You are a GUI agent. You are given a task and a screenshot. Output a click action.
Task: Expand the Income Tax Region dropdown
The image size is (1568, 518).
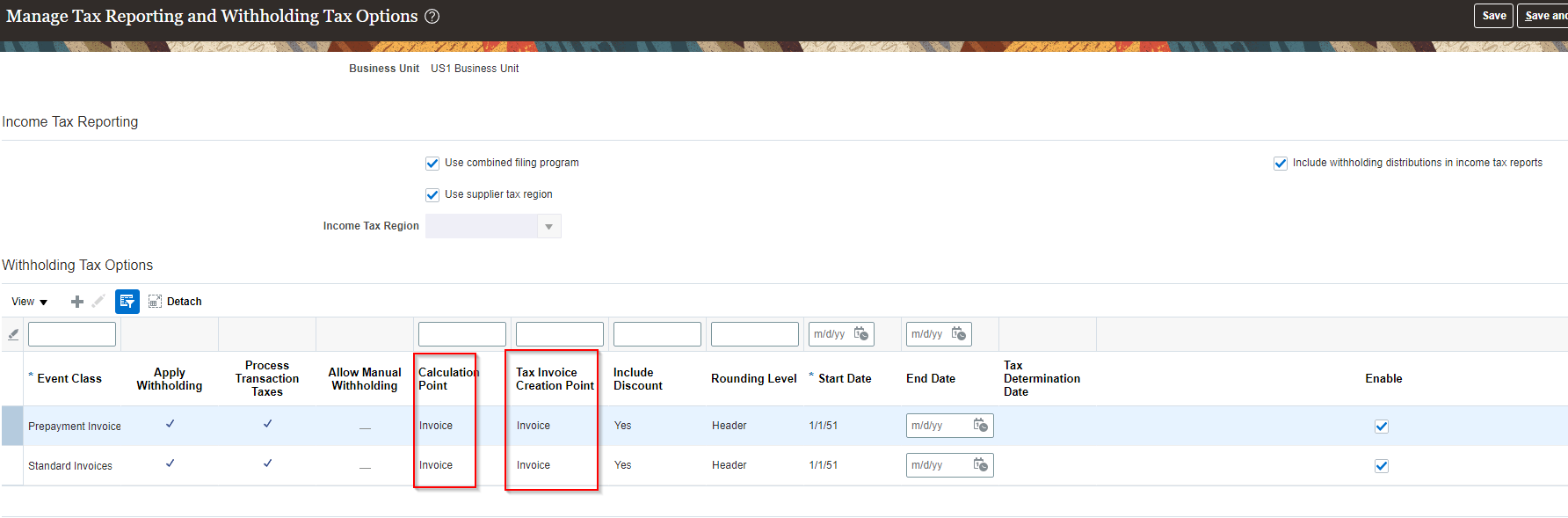548,227
